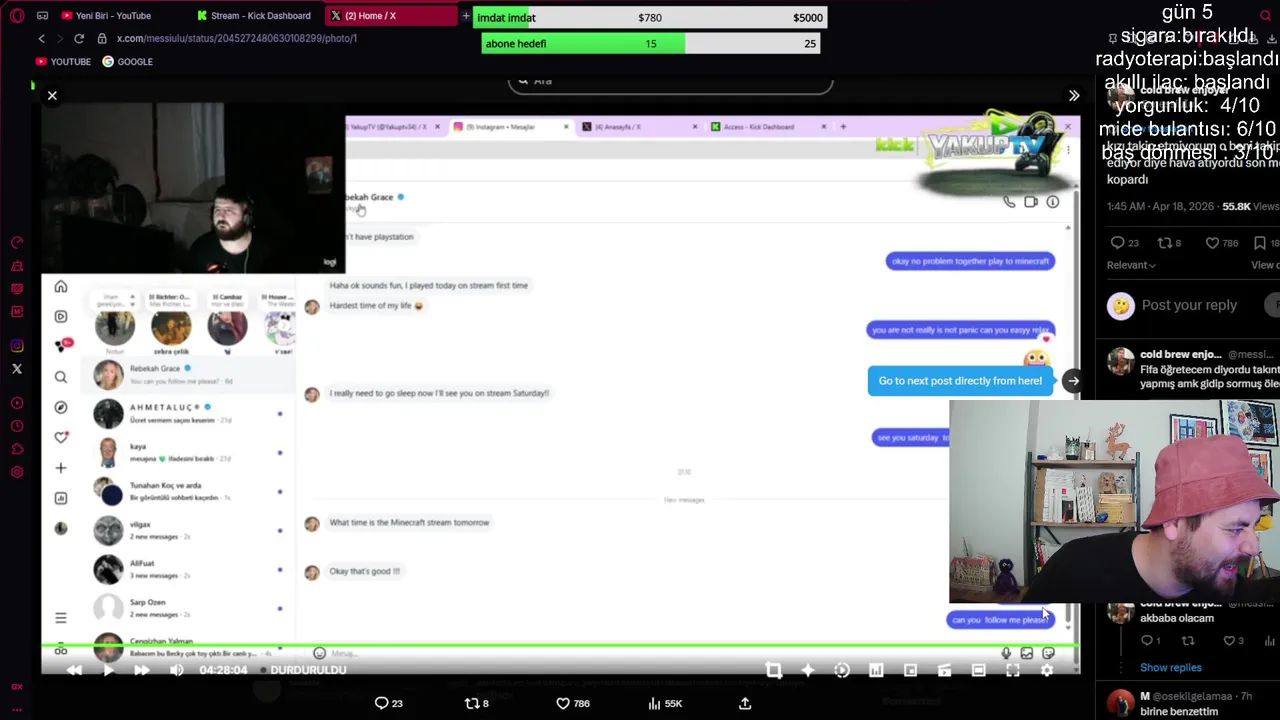This screenshot has width=1280, height=720.
Task: Click the Post your reply field
Action: coord(1189,305)
